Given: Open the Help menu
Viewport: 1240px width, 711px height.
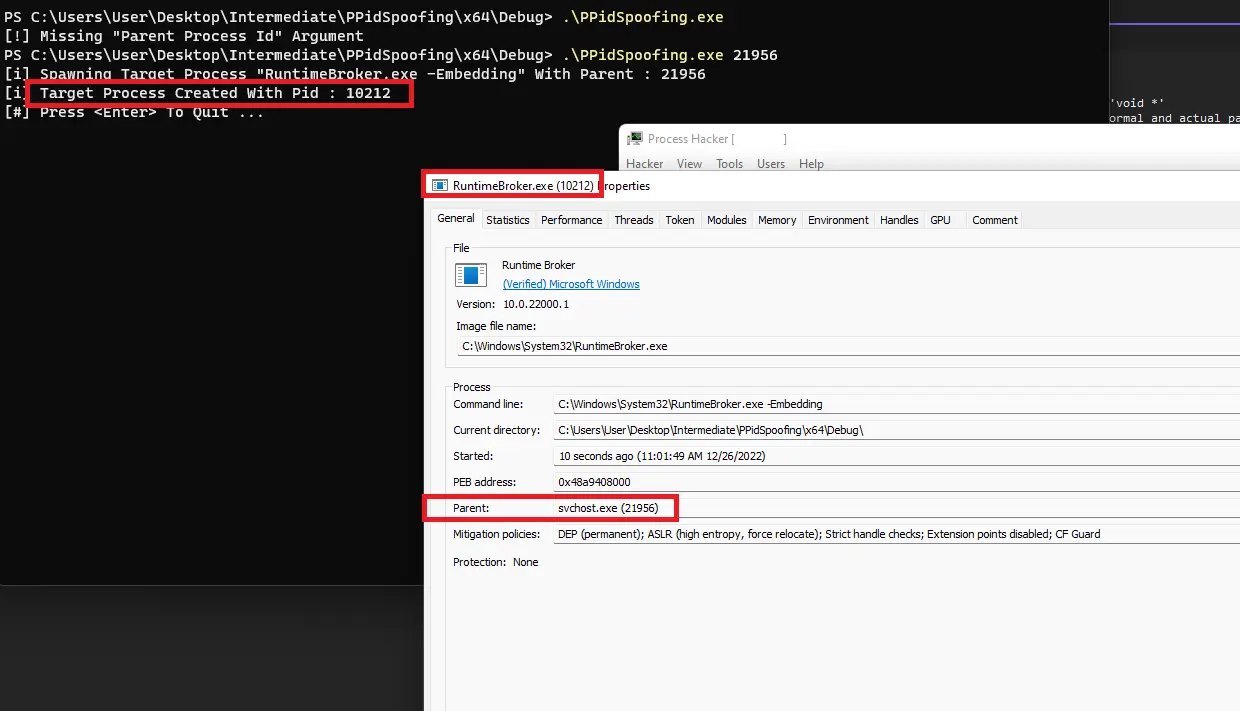Looking at the screenshot, I should (x=811, y=164).
